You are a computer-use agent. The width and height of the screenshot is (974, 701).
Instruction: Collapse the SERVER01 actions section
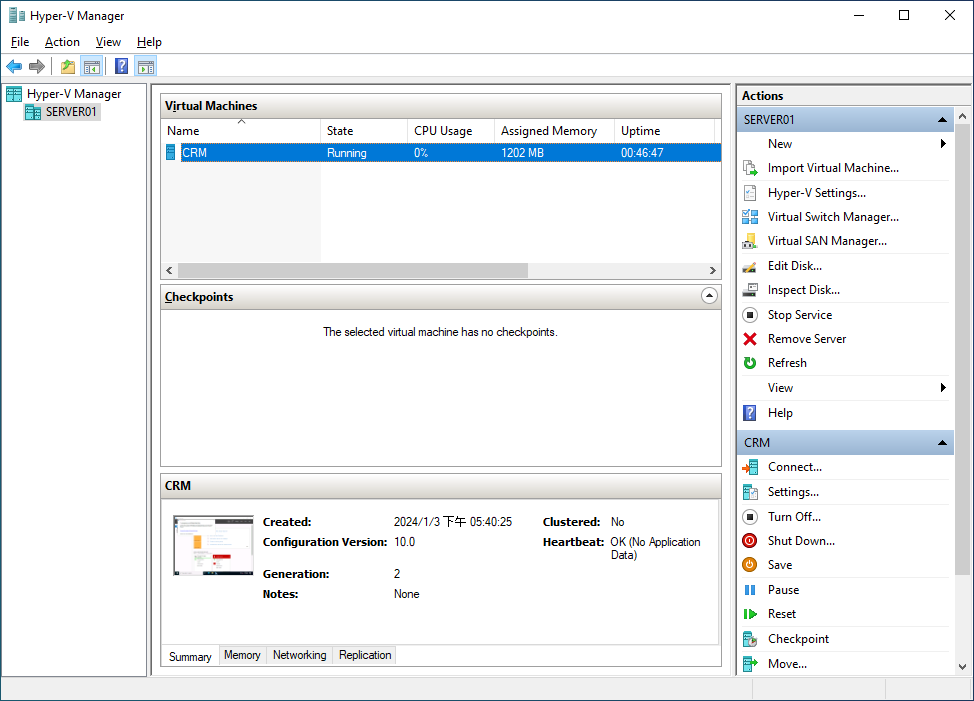pos(941,120)
